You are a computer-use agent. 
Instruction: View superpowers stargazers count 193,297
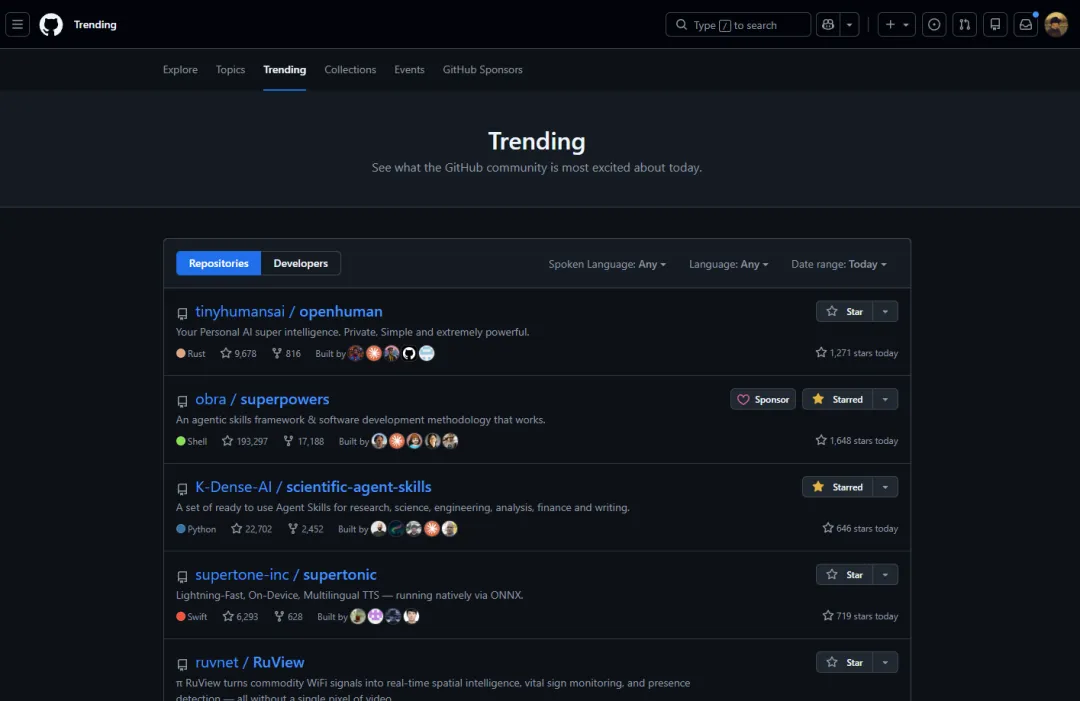[245, 441]
